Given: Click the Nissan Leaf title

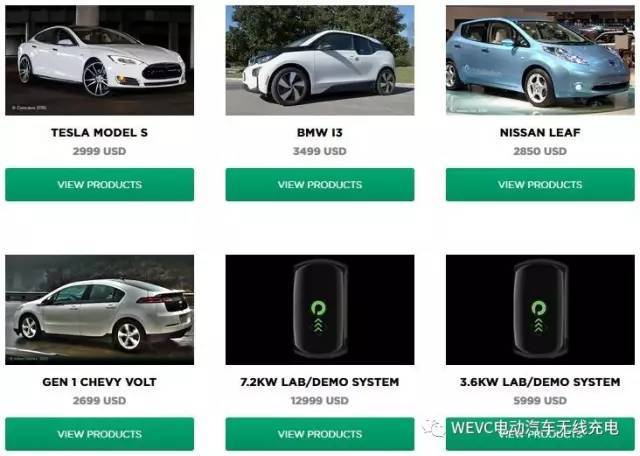Looking at the screenshot, I should click(x=540, y=133).
